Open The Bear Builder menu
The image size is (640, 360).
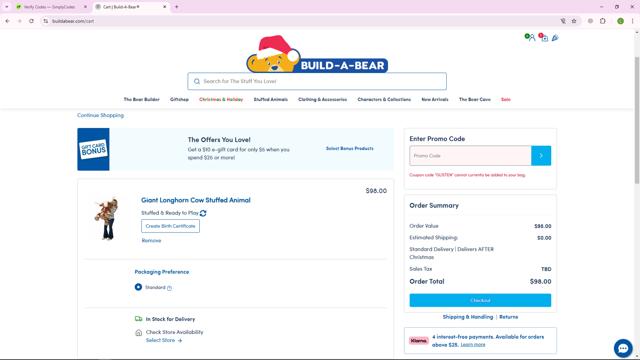pyautogui.click(x=142, y=100)
